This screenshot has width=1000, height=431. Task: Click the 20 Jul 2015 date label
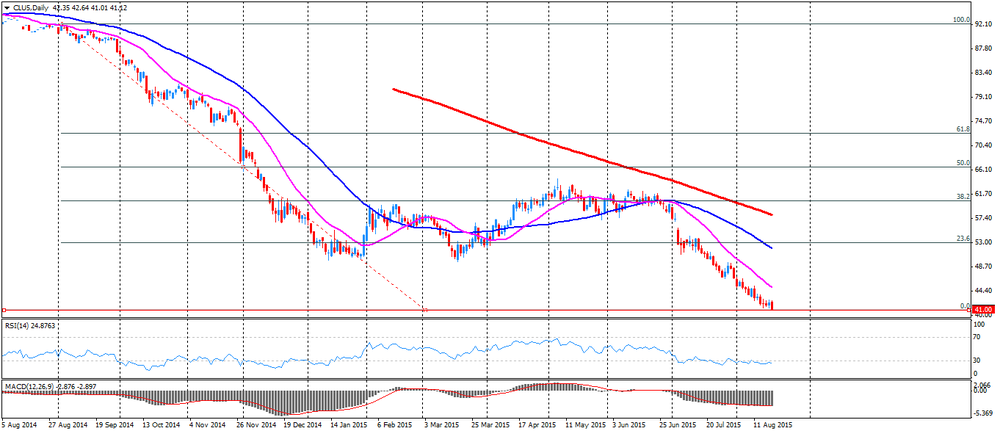[724, 423]
